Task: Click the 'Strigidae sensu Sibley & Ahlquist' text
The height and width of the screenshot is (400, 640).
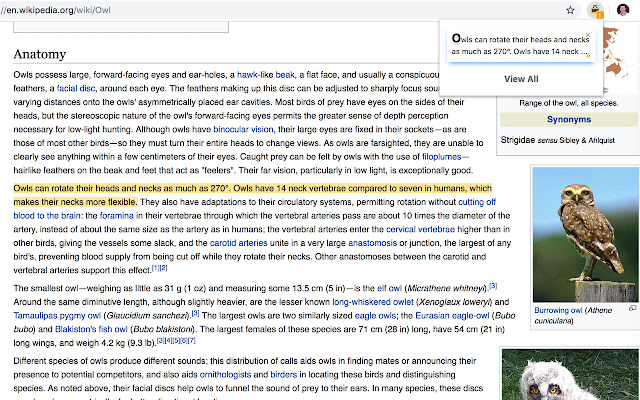Action: click(x=558, y=140)
